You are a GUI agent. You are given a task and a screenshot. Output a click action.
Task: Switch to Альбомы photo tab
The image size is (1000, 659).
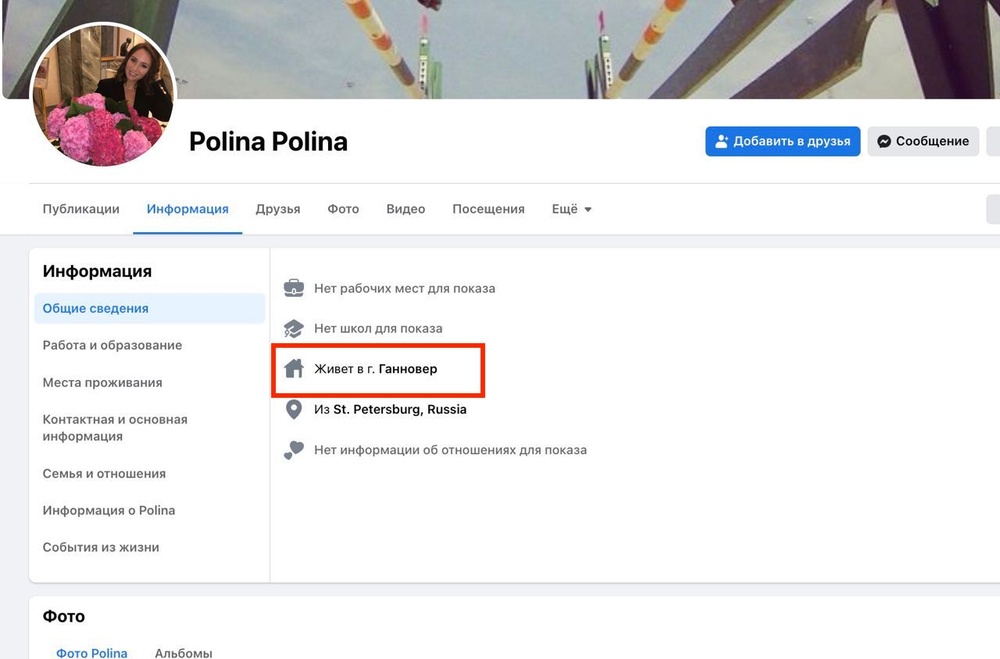pos(183,652)
